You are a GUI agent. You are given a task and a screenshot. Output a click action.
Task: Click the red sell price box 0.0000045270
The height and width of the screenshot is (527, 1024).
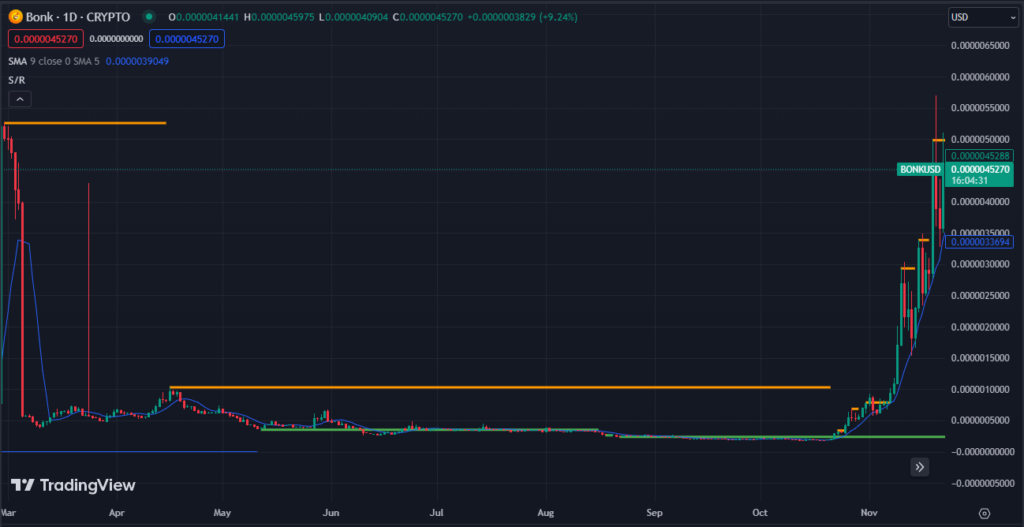point(46,39)
